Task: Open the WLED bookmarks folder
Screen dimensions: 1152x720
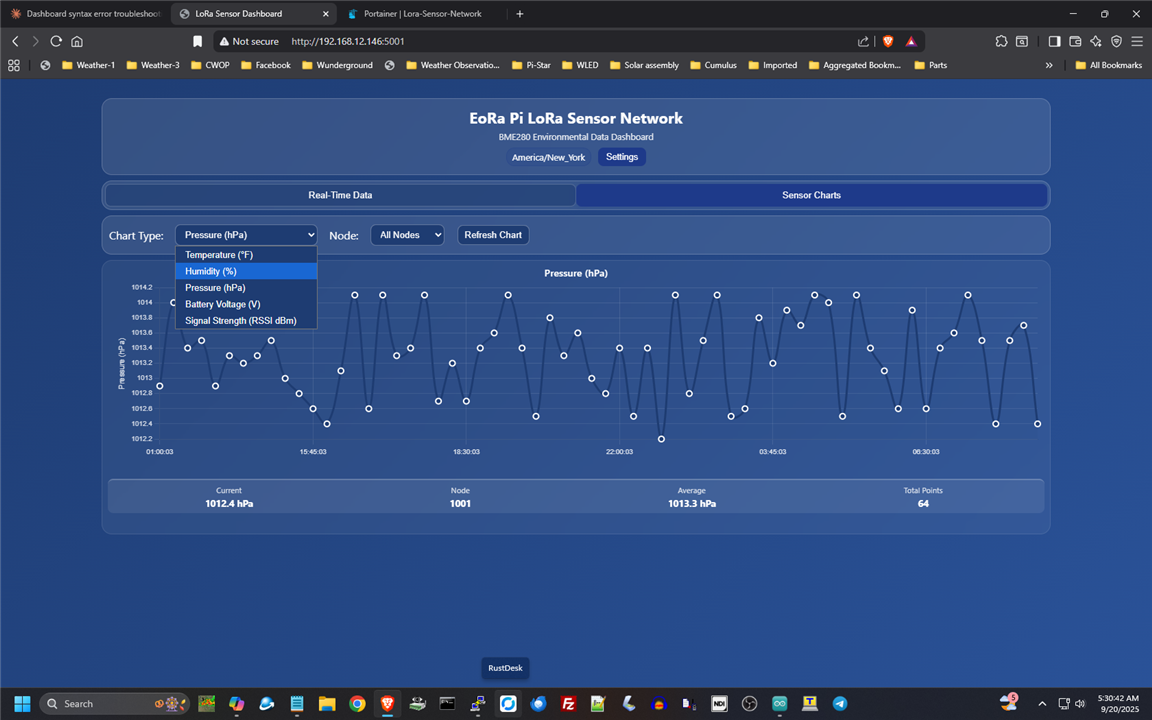Action: (580, 65)
